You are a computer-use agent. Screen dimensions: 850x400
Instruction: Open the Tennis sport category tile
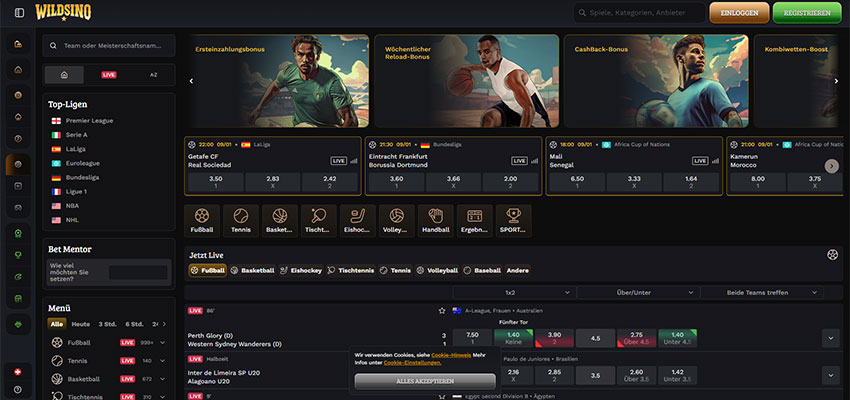241,221
